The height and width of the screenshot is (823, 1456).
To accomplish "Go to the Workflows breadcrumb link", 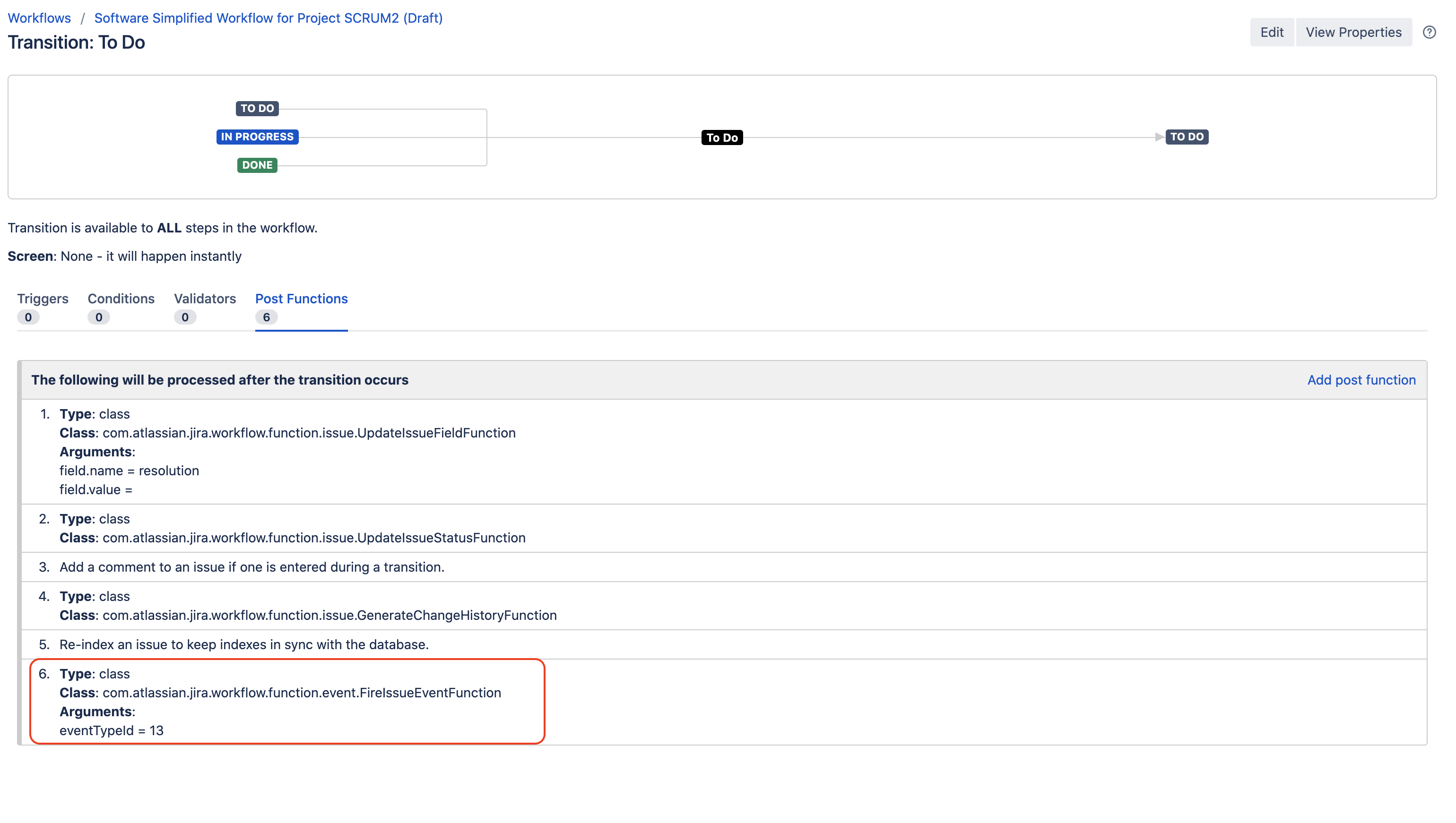I will (39, 17).
